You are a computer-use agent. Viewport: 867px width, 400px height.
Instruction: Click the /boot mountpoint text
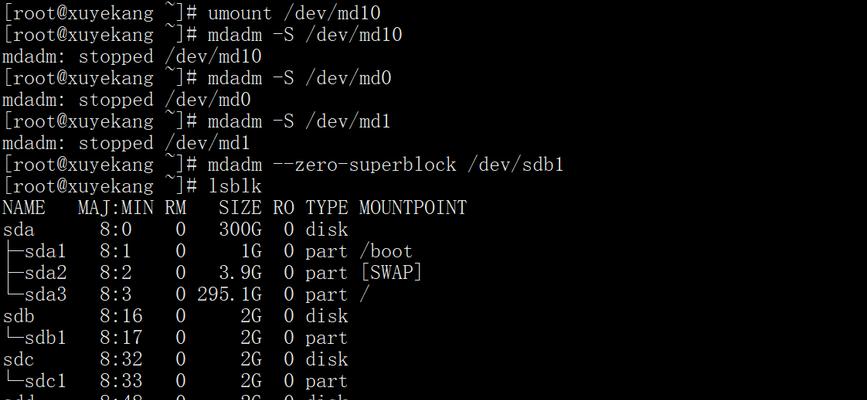pyautogui.click(x=386, y=252)
